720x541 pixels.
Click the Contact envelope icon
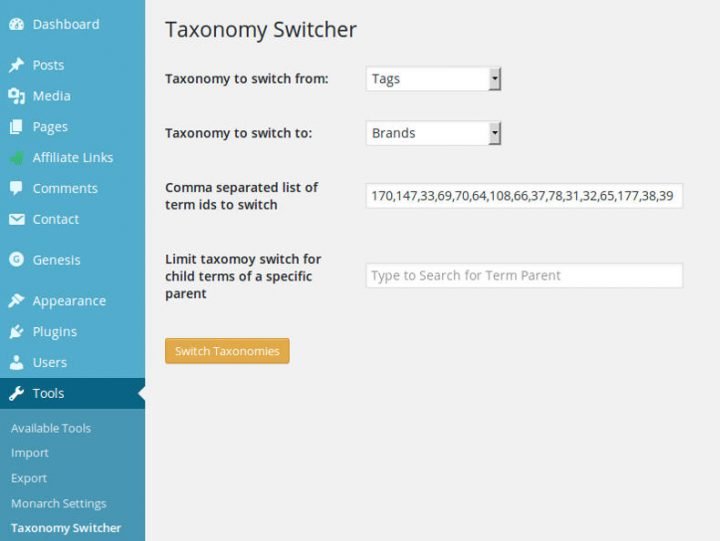pos(17,220)
